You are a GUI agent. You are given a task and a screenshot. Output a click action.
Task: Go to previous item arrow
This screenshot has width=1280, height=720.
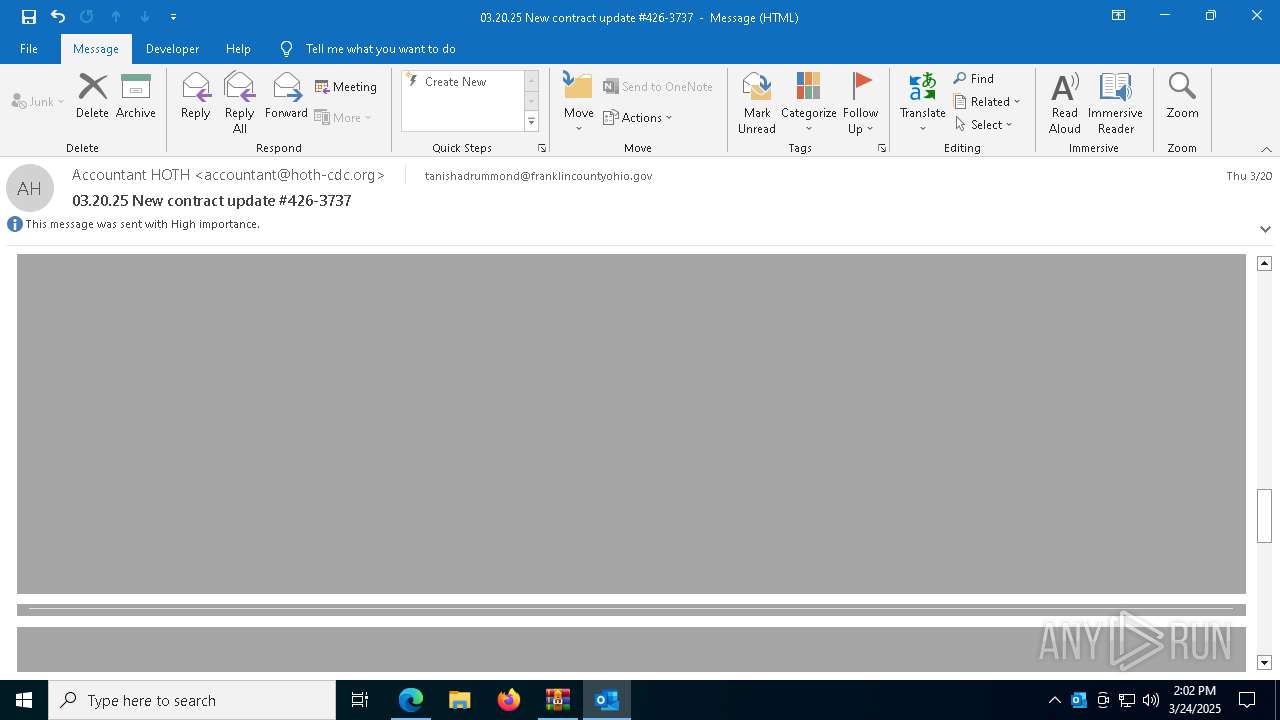(x=116, y=17)
